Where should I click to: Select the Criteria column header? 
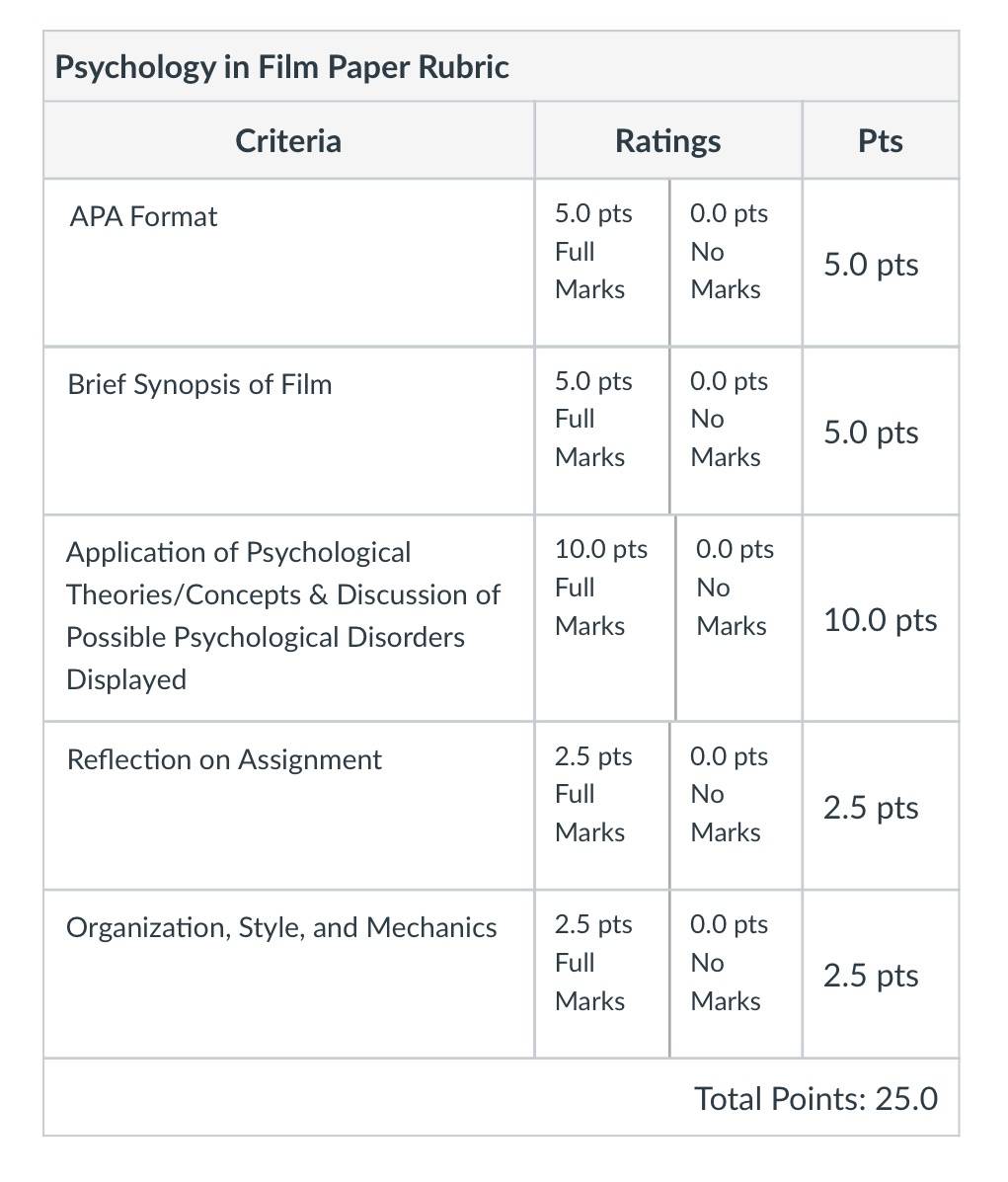point(288,141)
